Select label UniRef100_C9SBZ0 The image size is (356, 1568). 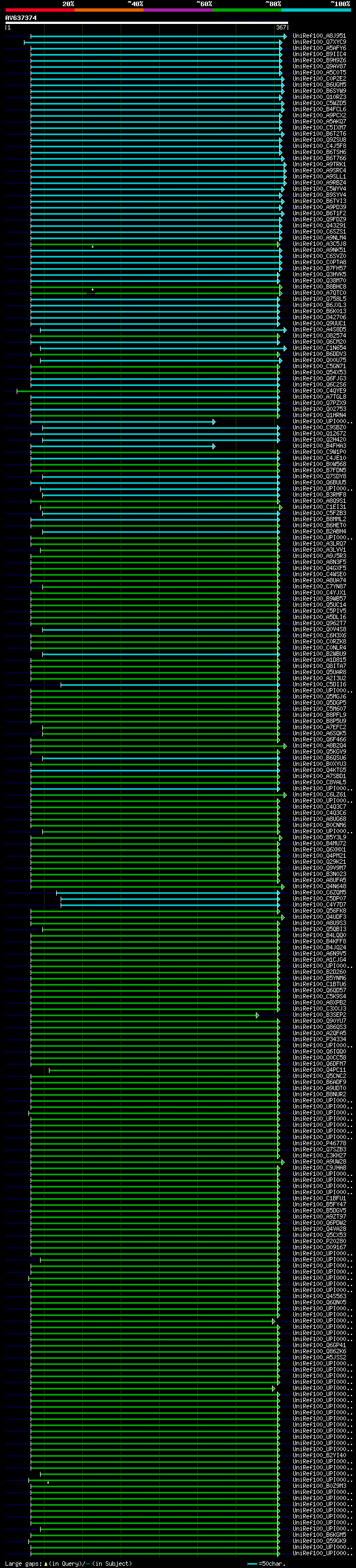(x=319, y=427)
